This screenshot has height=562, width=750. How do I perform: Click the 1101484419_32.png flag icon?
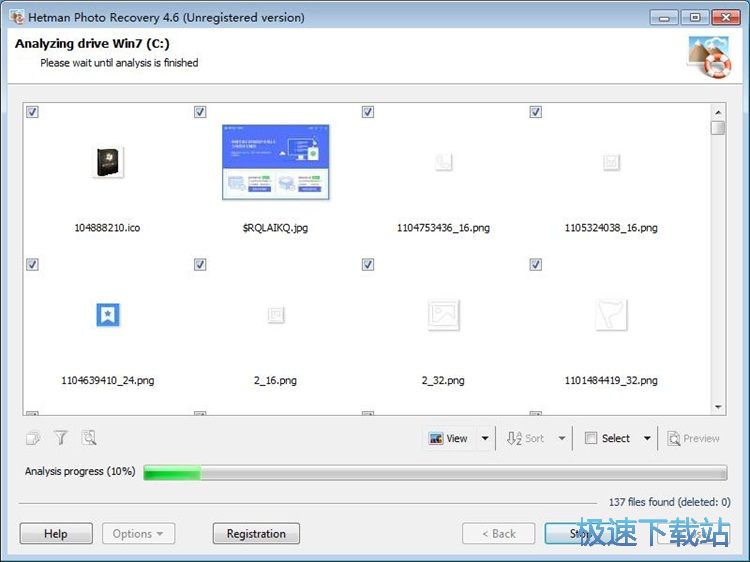pyautogui.click(x=611, y=315)
